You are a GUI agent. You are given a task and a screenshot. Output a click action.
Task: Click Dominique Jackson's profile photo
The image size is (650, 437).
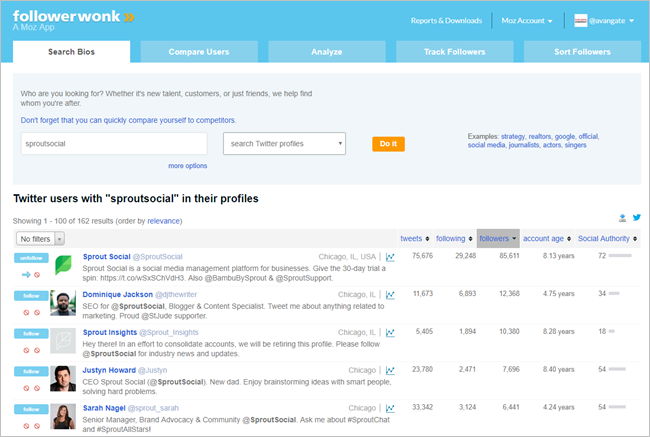tap(63, 303)
